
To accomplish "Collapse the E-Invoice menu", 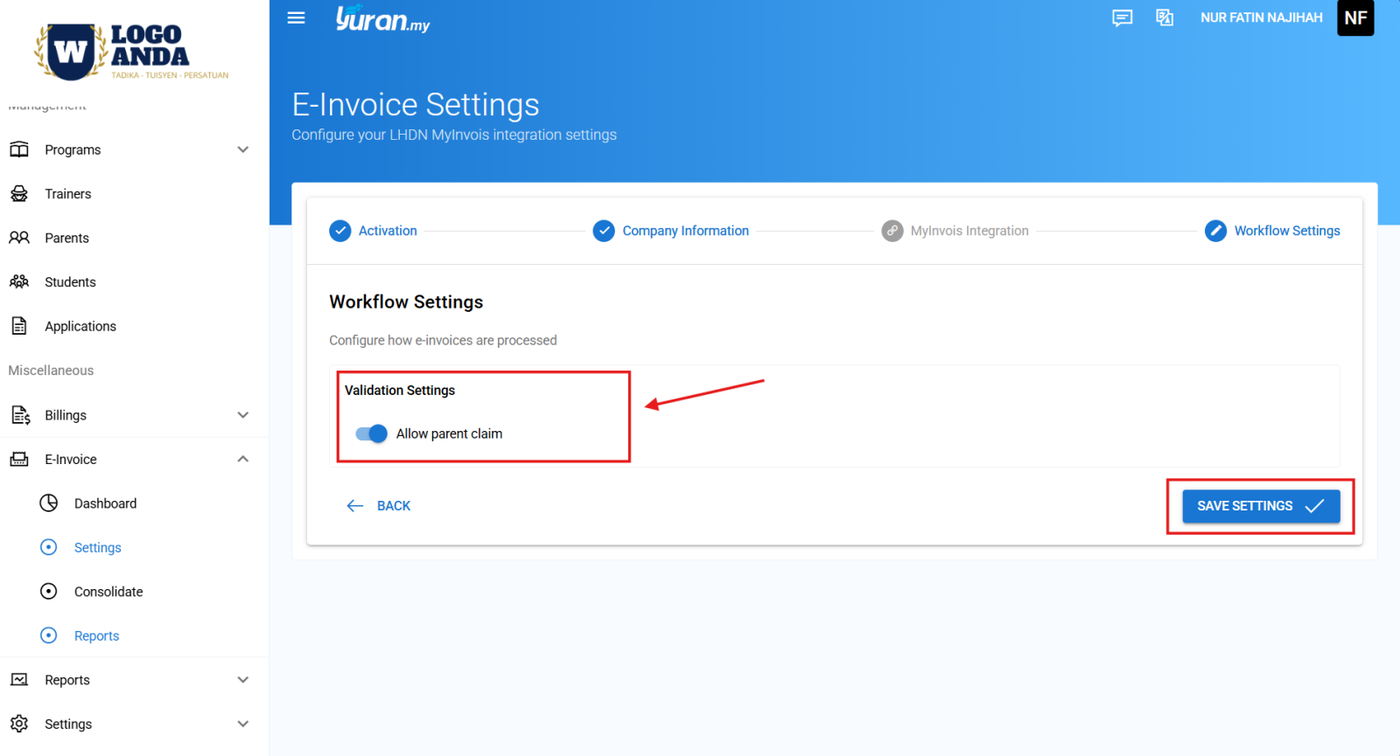I will 243,459.
